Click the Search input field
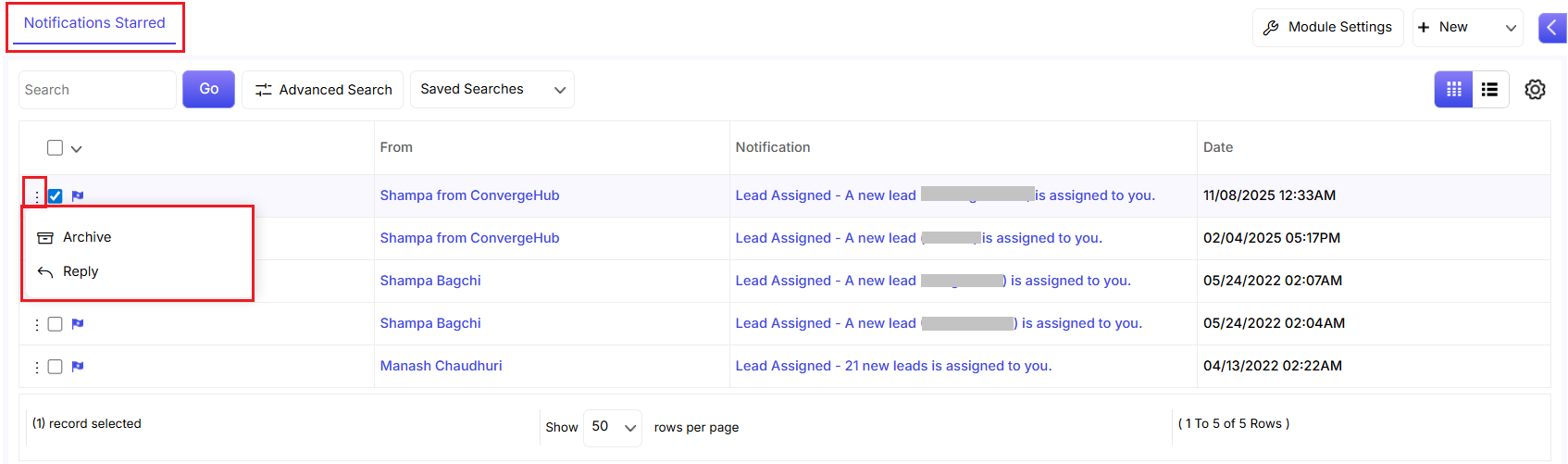1568x464 pixels. point(97,90)
